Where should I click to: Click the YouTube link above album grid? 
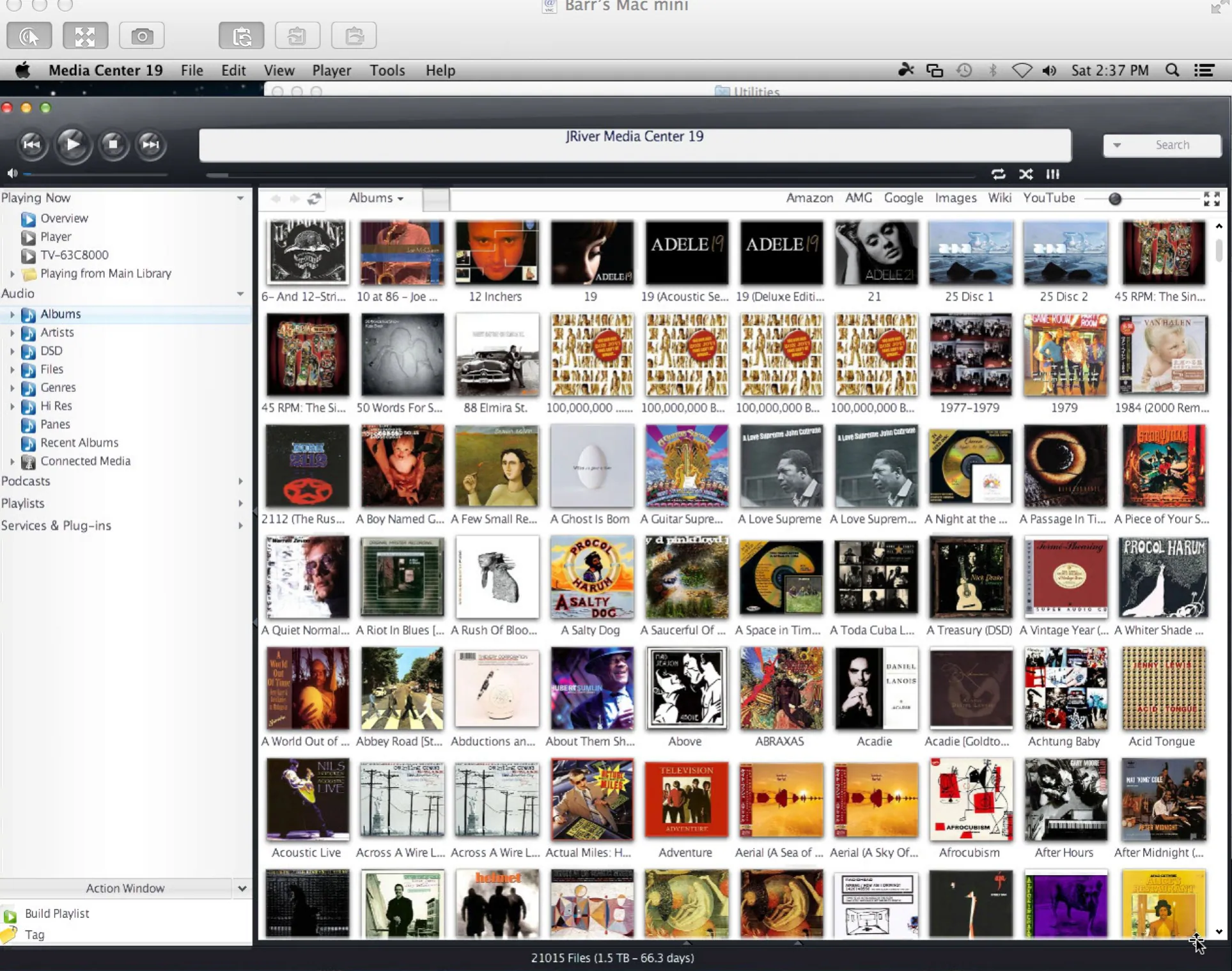click(1049, 198)
